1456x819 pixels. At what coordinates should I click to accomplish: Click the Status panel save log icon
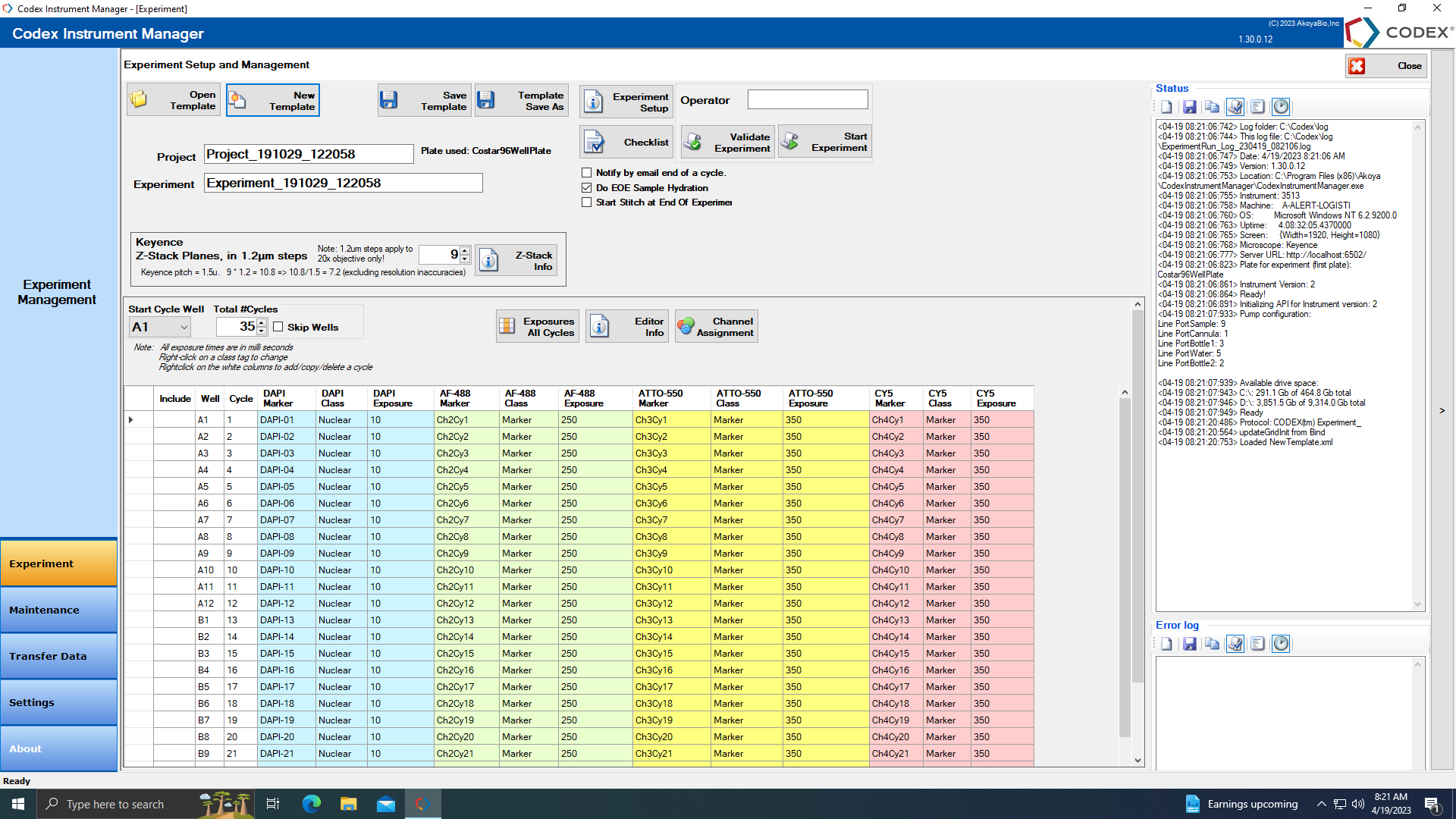tap(1189, 108)
